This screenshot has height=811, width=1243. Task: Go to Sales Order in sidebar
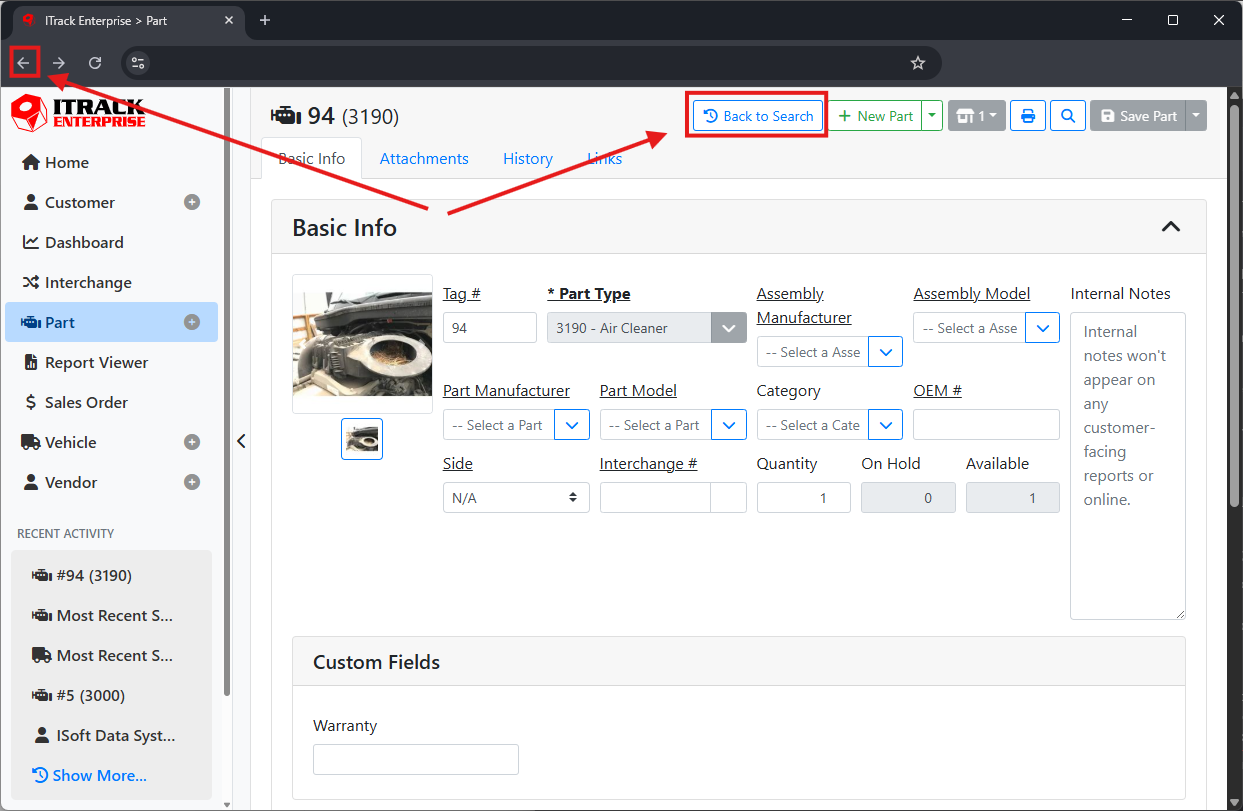coord(86,402)
